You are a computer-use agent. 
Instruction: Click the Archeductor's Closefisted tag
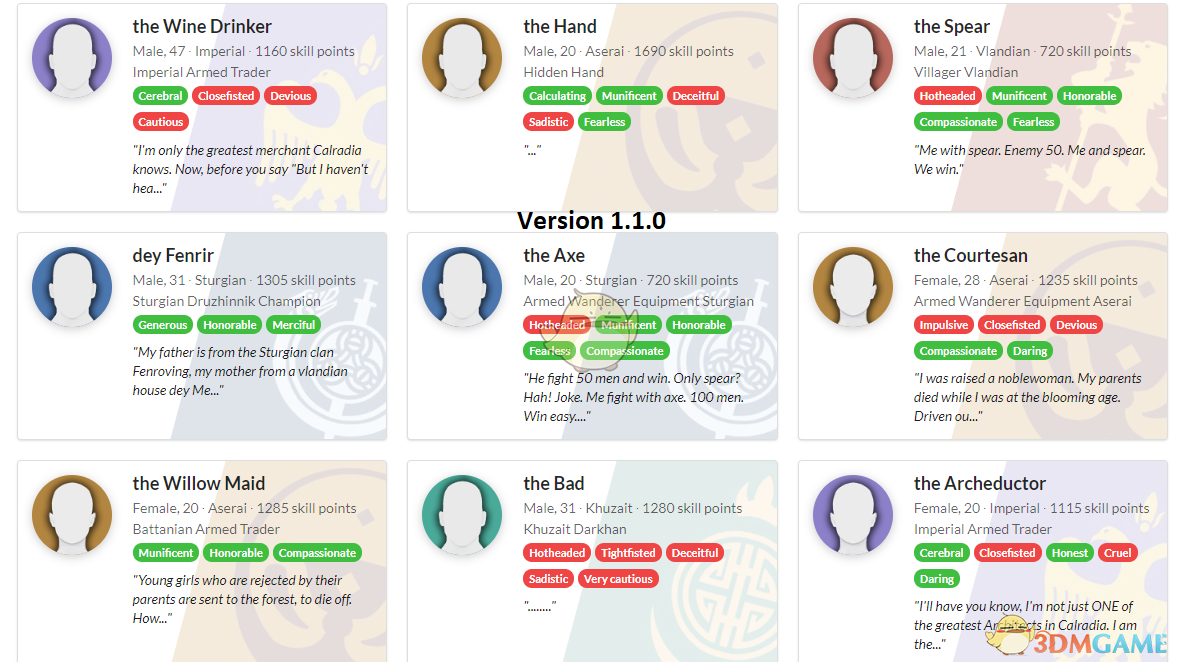tap(1007, 553)
